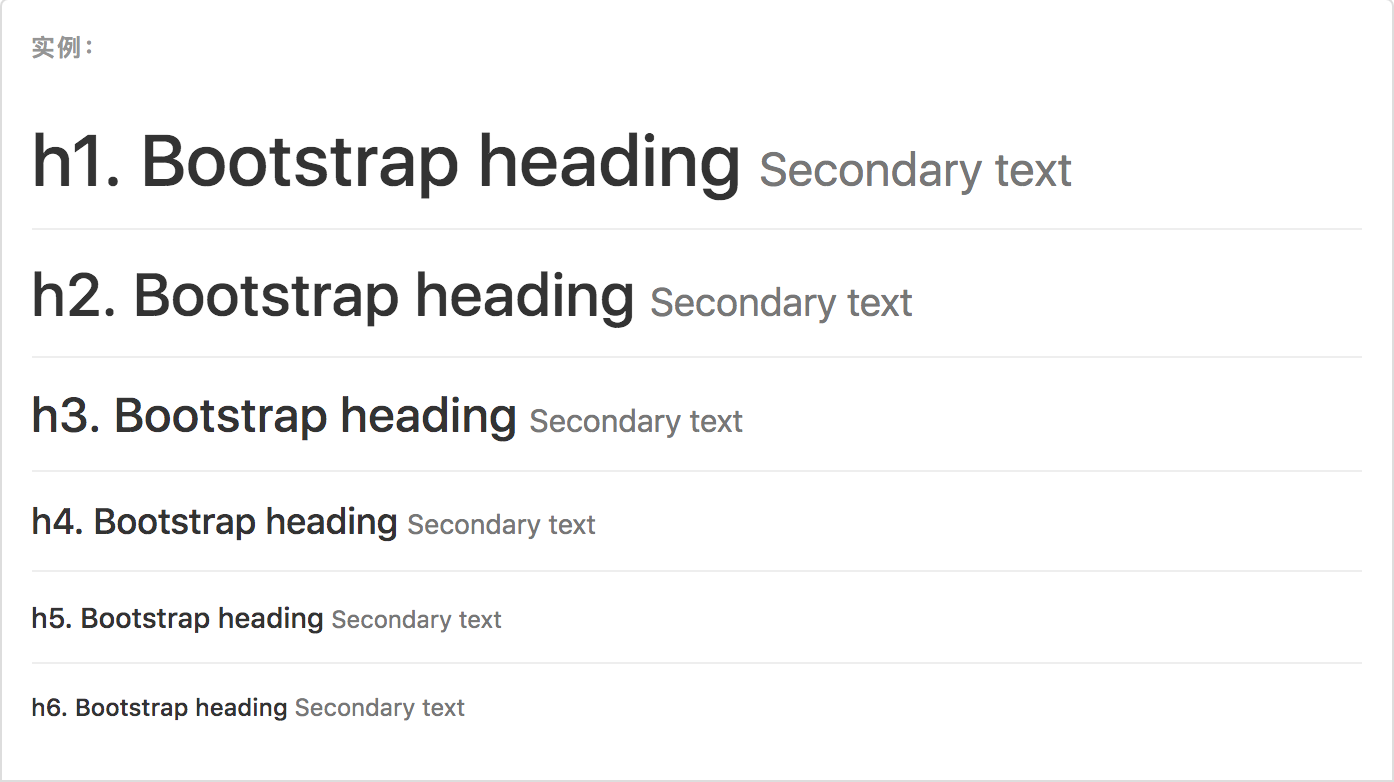1394x782 pixels.
Task: Click the divider line below h1 heading
Action: (697, 230)
